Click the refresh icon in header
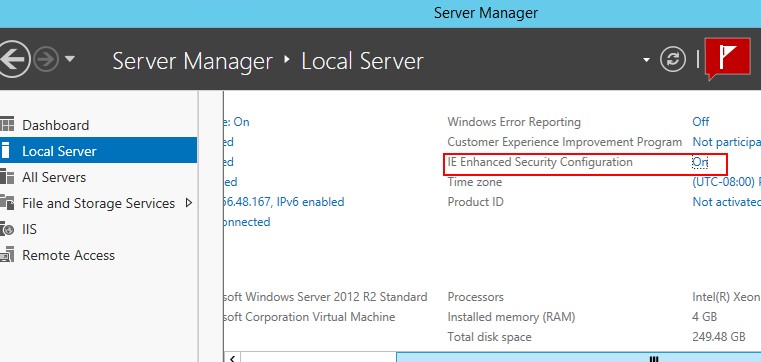The image size is (761, 362). pos(673,60)
